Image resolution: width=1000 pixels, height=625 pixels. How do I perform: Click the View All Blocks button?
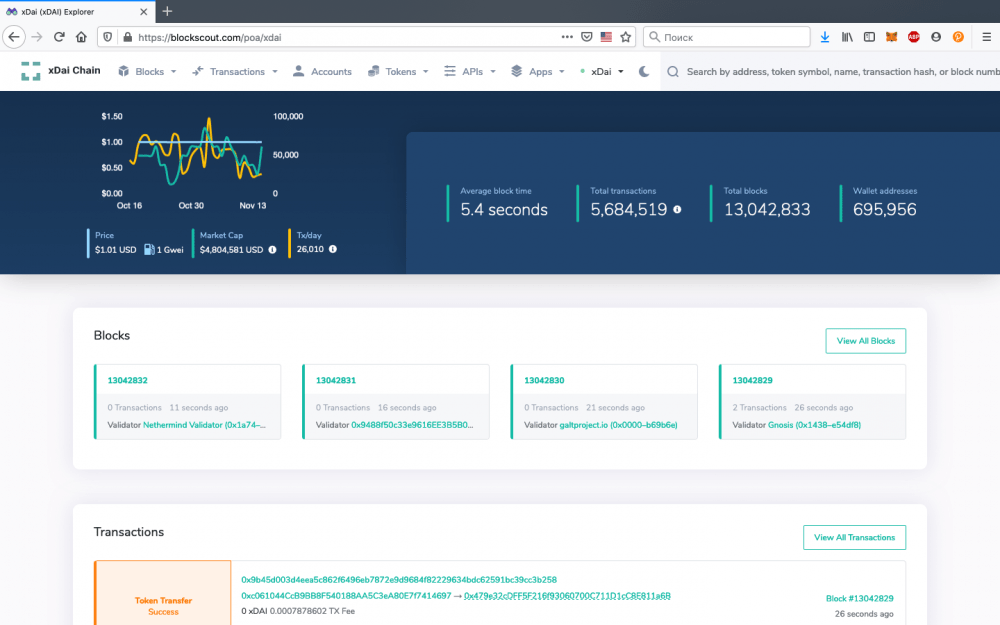coord(865,341)
